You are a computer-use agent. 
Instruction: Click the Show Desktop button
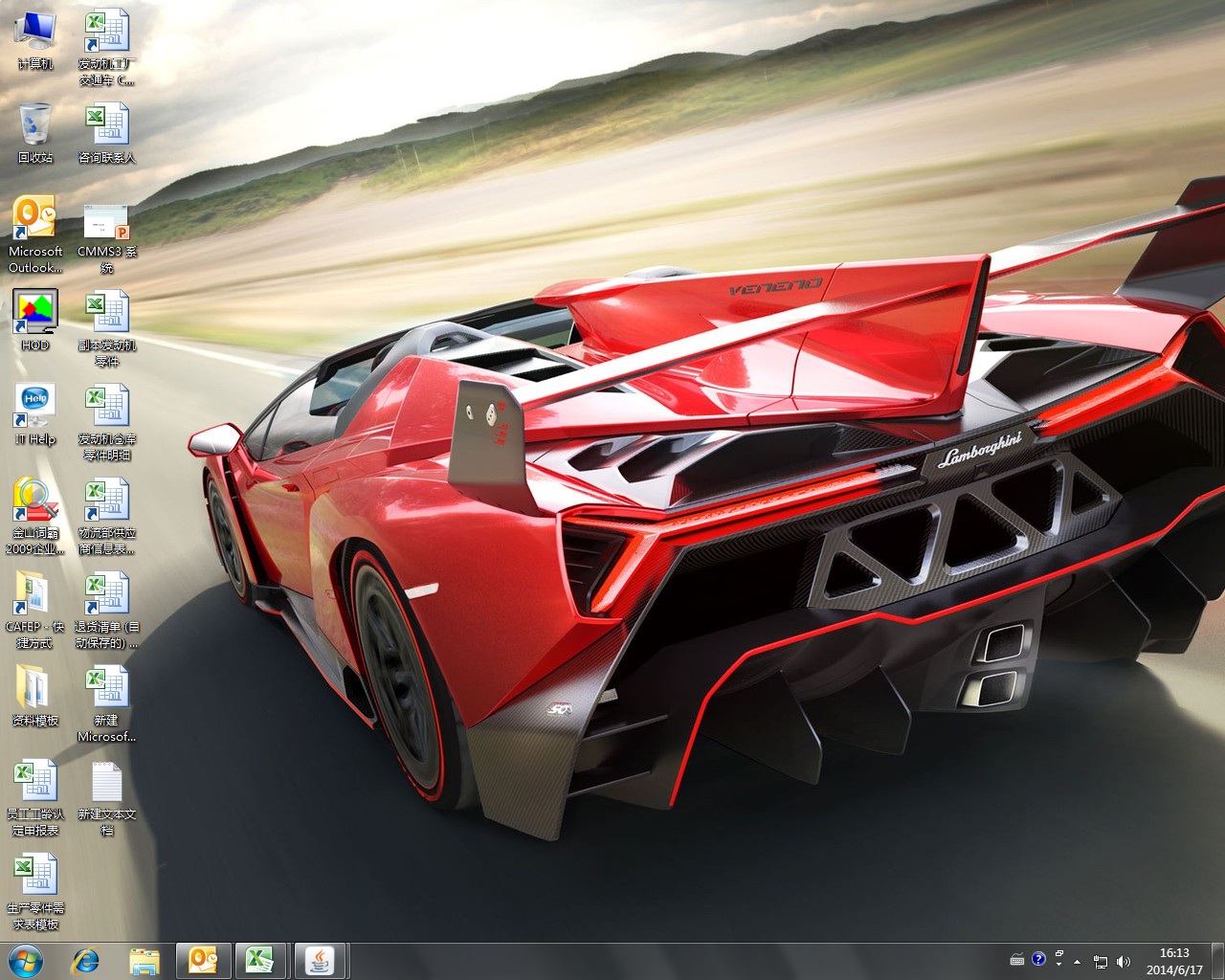click(x=1217, y=961)
